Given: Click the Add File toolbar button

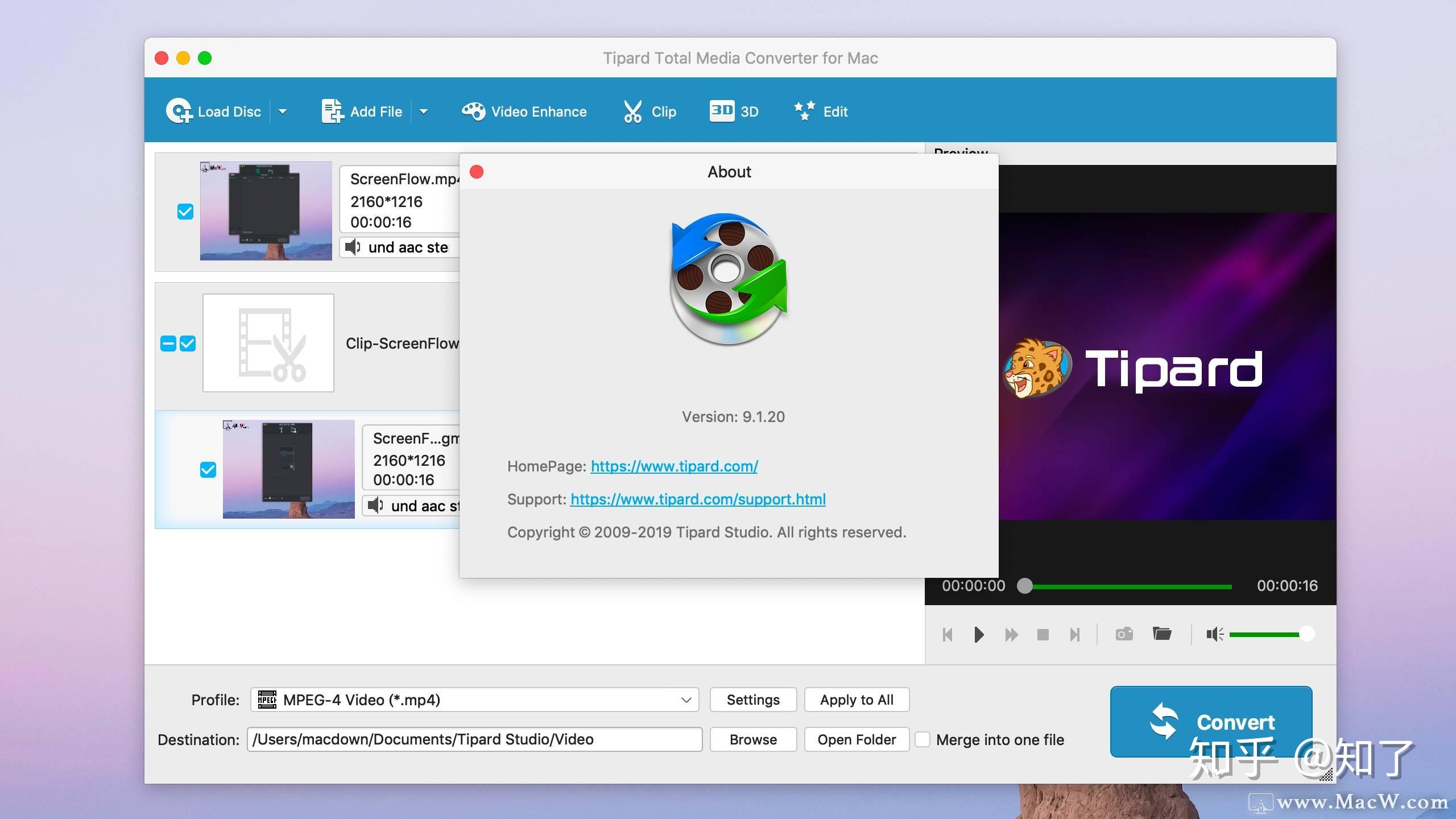Looking at the screenshot, I should pyautogui.click(x=362, y=111).
